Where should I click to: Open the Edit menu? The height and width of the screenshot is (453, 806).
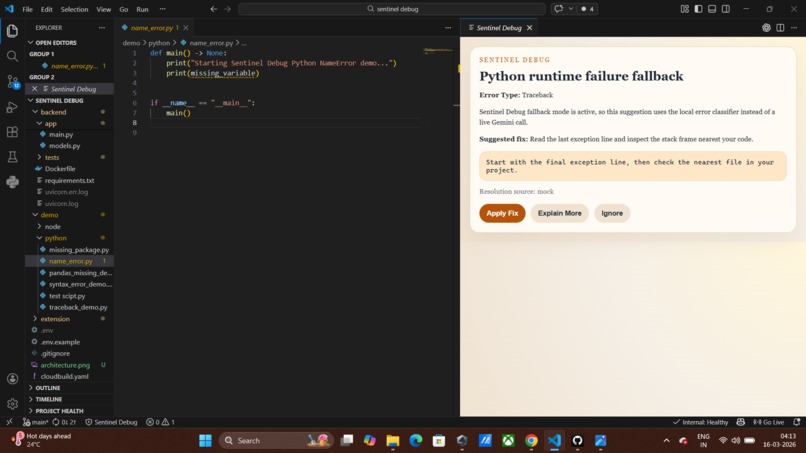click(46, 9)
